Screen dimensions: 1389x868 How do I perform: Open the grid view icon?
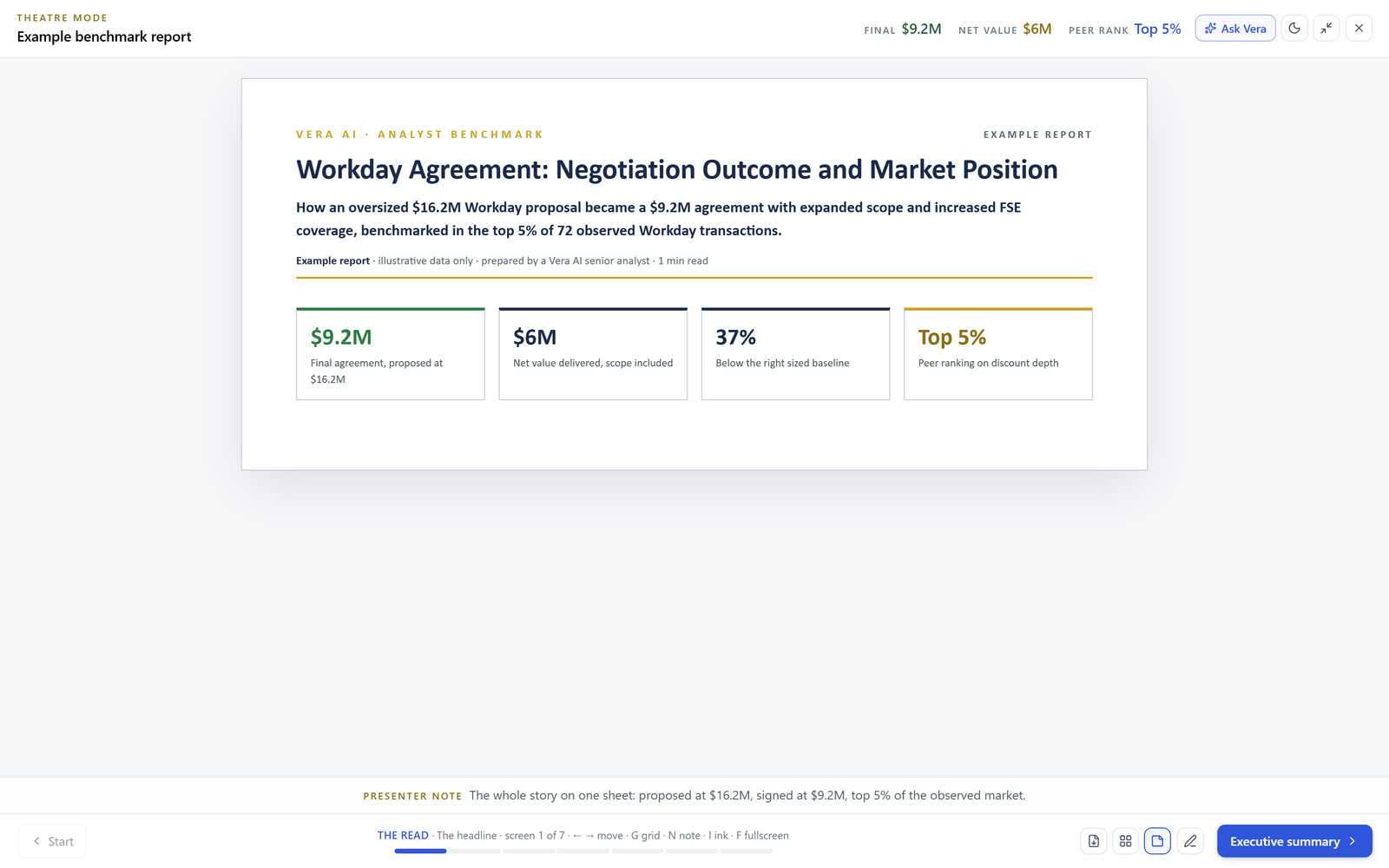[1126, 841]
